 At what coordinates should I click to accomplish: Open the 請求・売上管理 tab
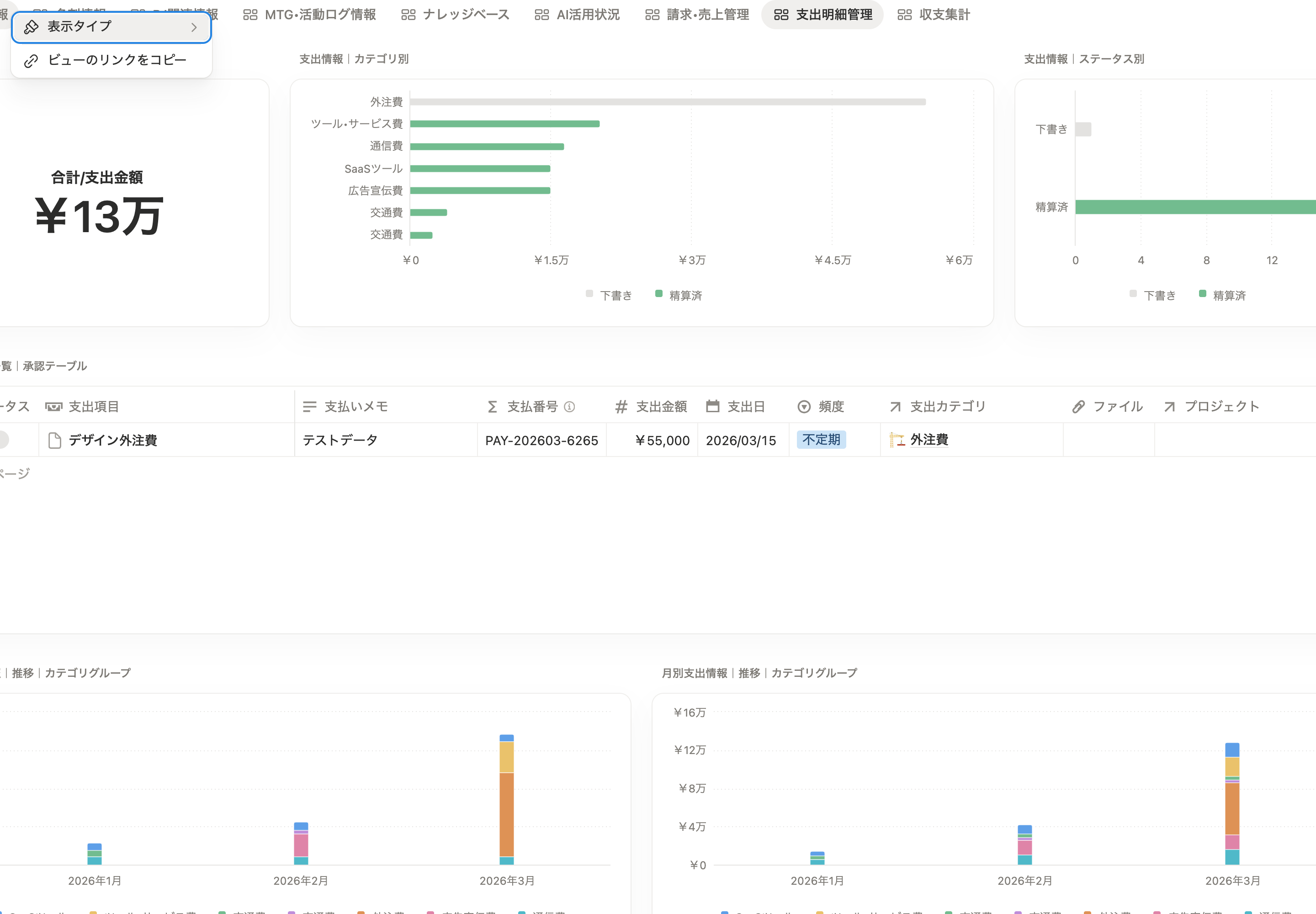(x=697, y=14)
